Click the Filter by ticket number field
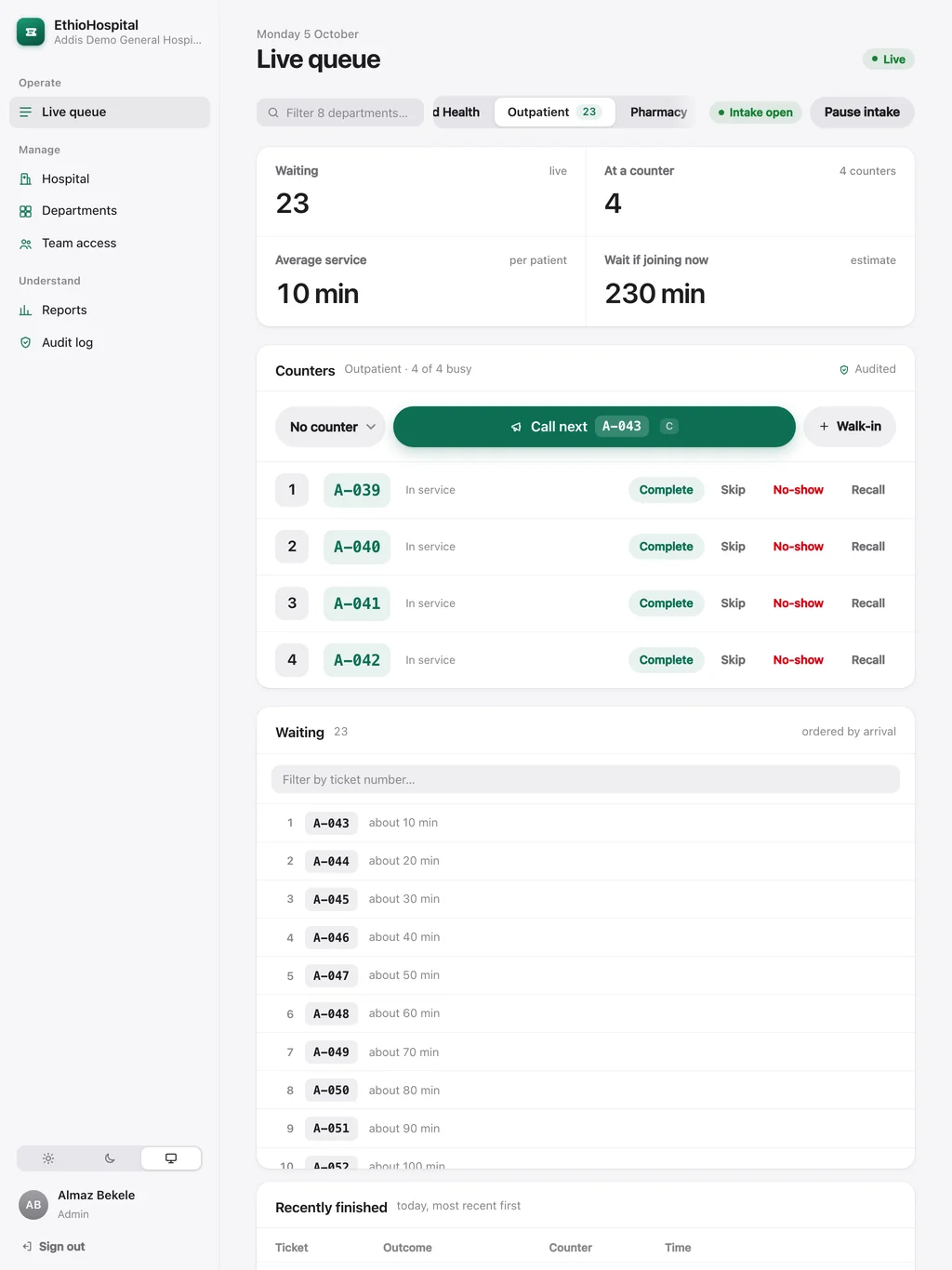Viewport: 952px width, 1270px height. point(586,779)
